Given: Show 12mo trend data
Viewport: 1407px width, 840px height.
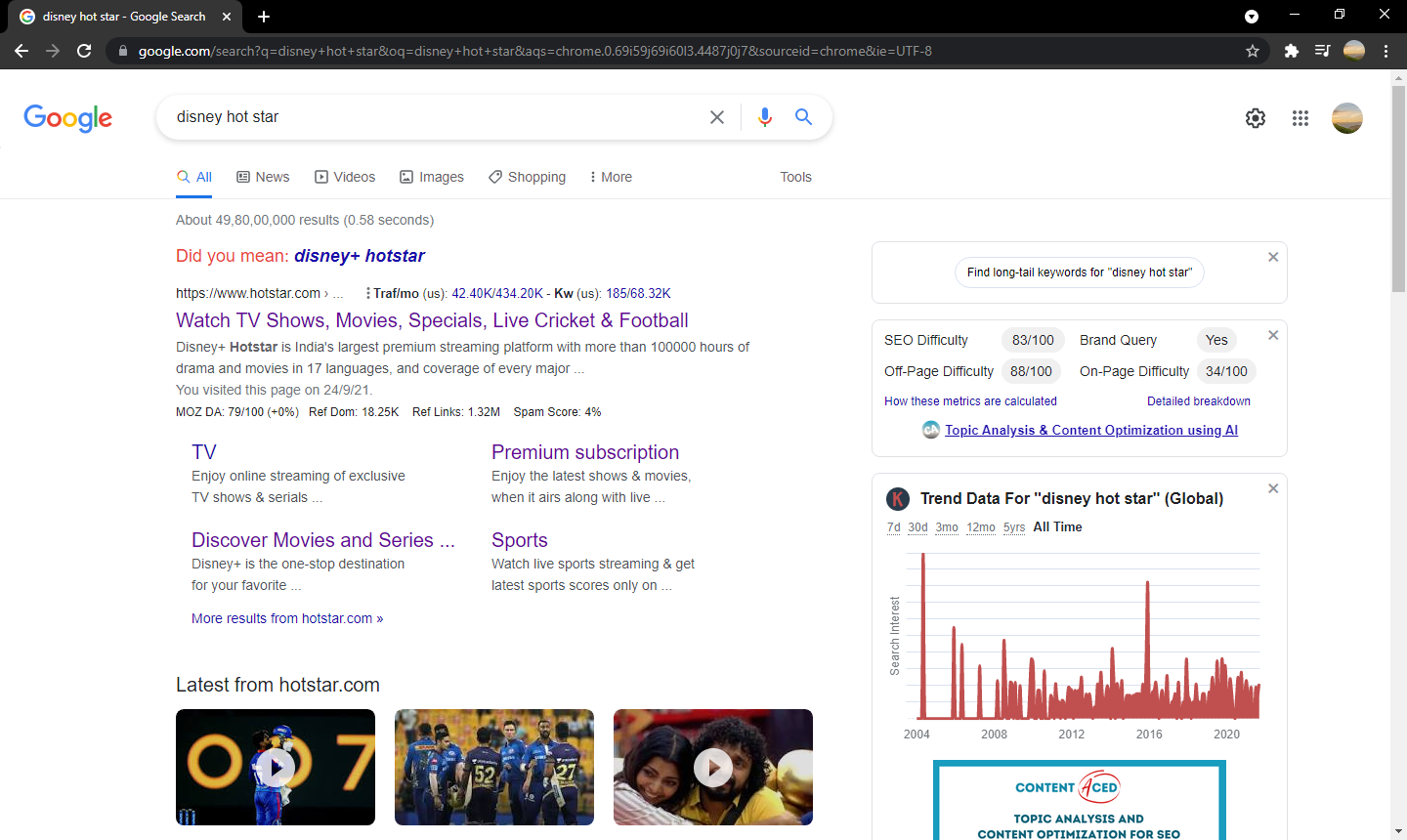Looking at the screenshot, I should click(x=981, y=527).
